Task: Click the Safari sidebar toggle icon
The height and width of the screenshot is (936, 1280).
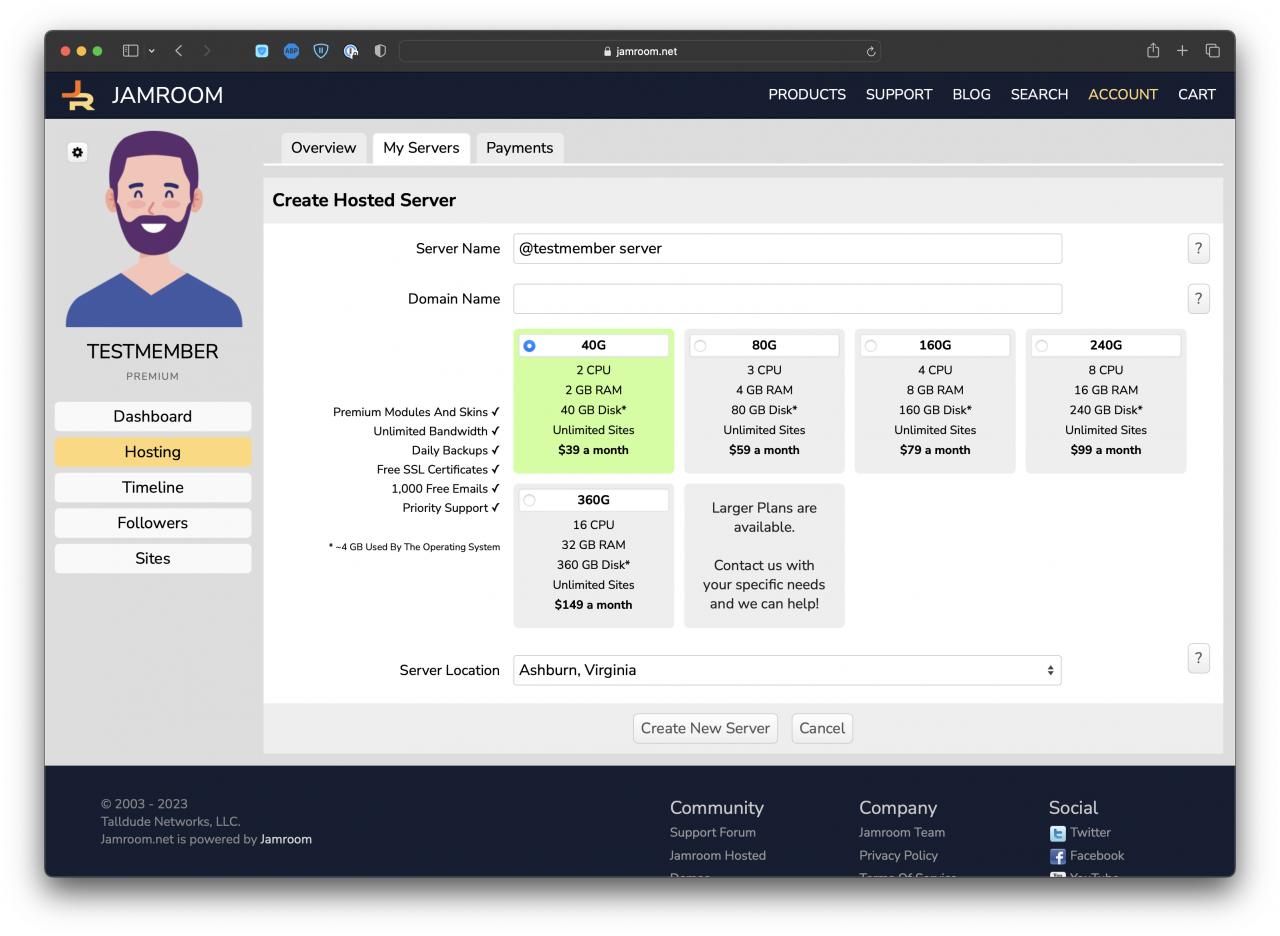Action: click(130, 51)
